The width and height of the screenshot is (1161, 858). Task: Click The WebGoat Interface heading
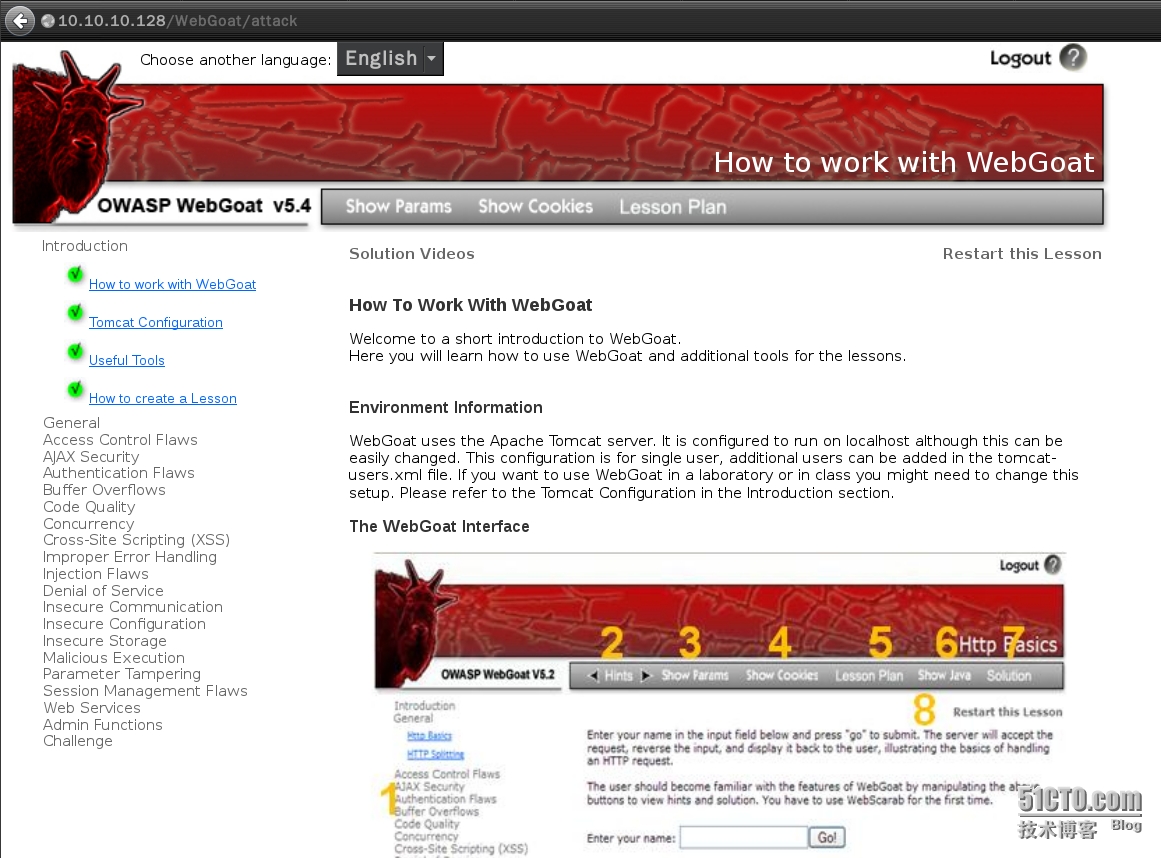pos(439,526)
